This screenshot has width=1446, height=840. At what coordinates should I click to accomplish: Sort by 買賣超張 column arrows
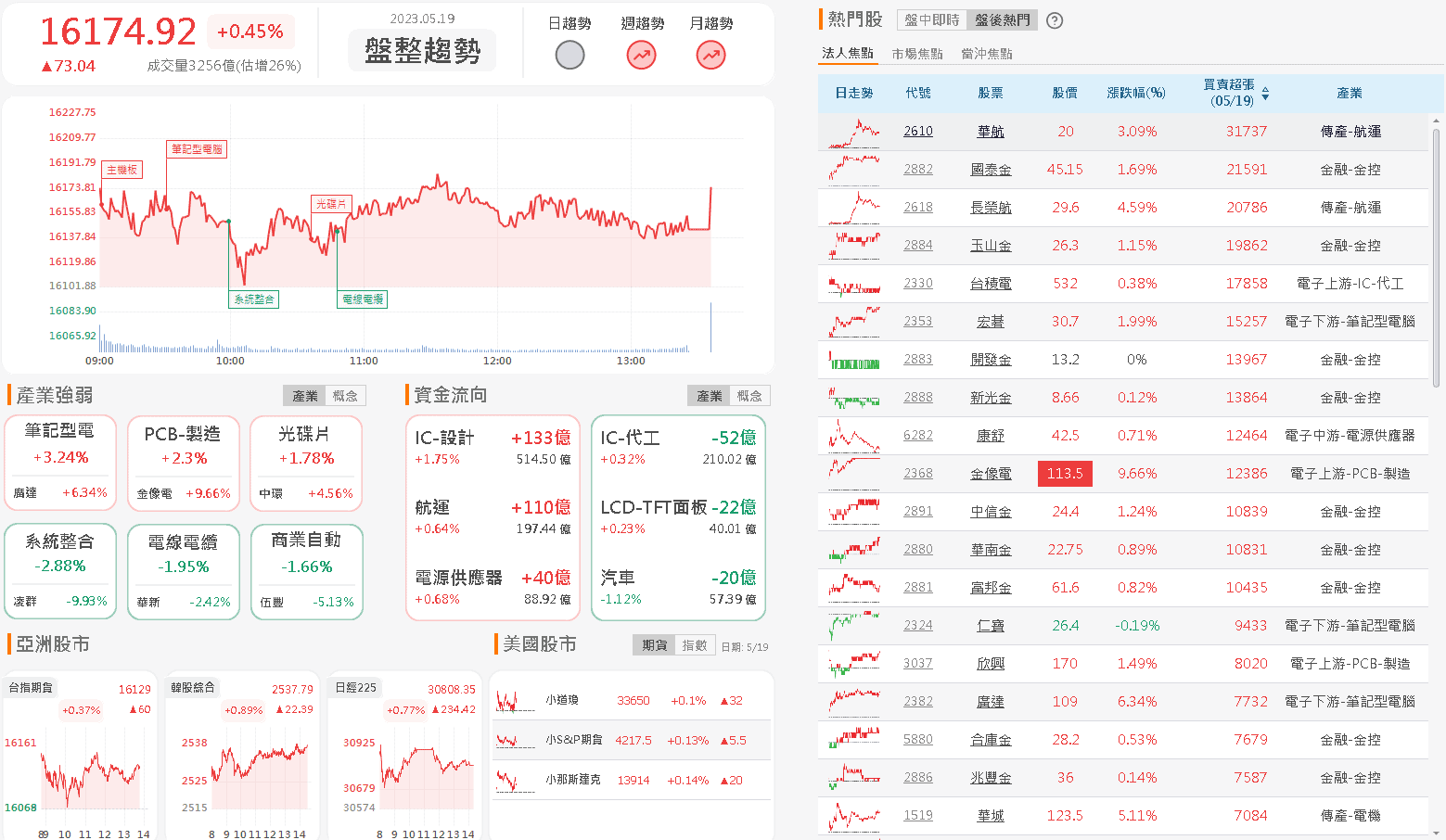point(1265,94)
